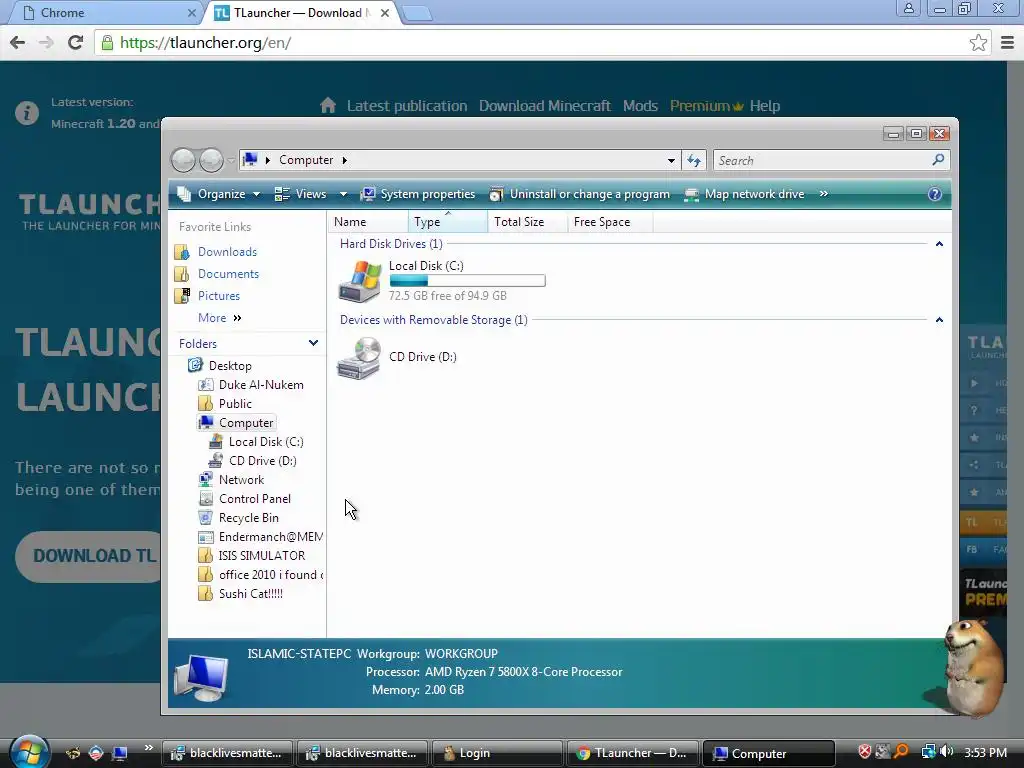Click Uninstall or change a program

[580, 194]
